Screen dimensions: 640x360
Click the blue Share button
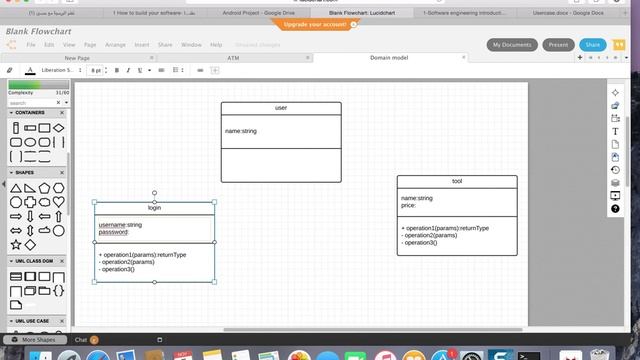593,44
